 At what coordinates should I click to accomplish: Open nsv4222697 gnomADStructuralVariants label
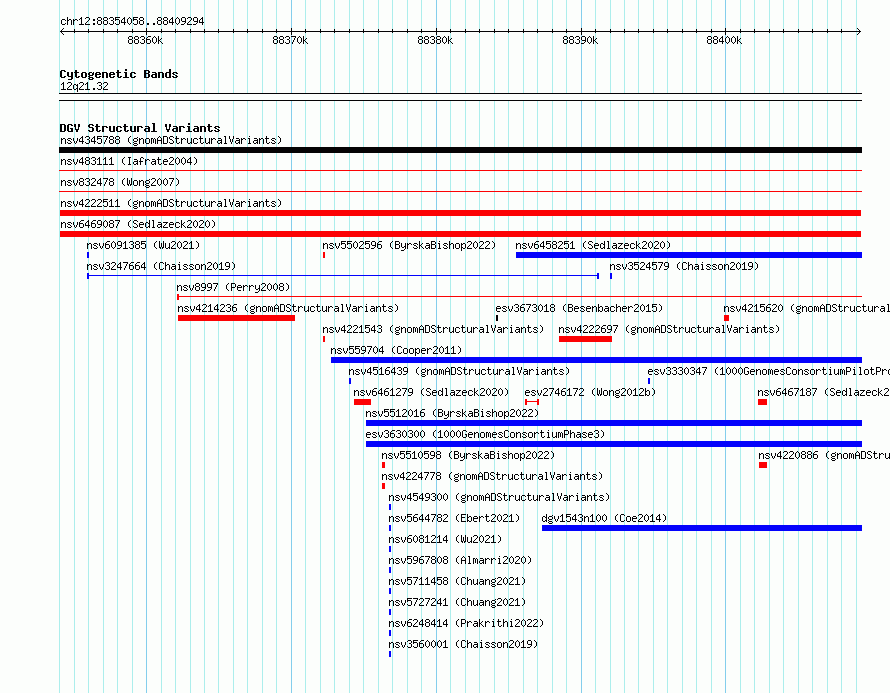pyautogui.click(x=669, y=329)
